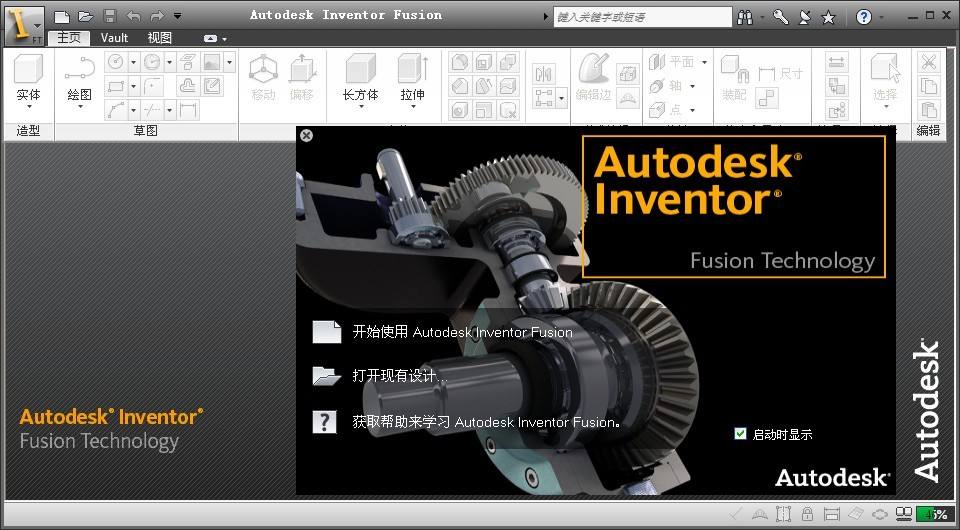This screenshot has height=530, width=960.
Task: Expand the quick access toolbar customize arrow
Action: 178,16
